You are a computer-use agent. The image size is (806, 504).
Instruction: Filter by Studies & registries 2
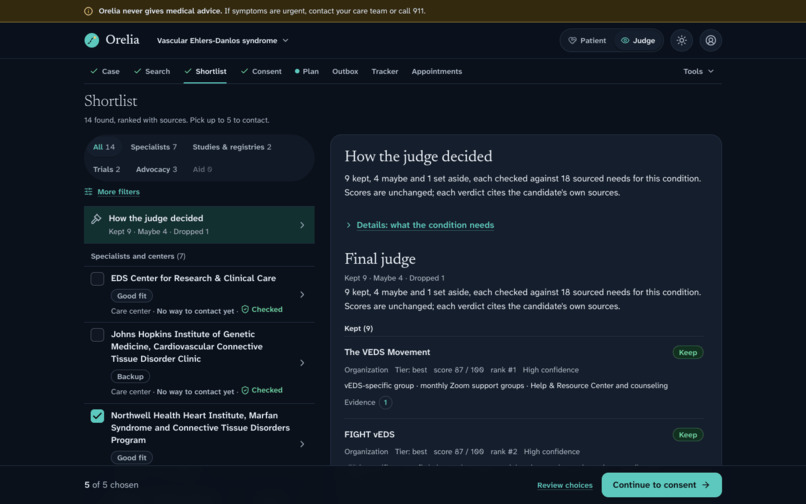[x=232, y=147]
